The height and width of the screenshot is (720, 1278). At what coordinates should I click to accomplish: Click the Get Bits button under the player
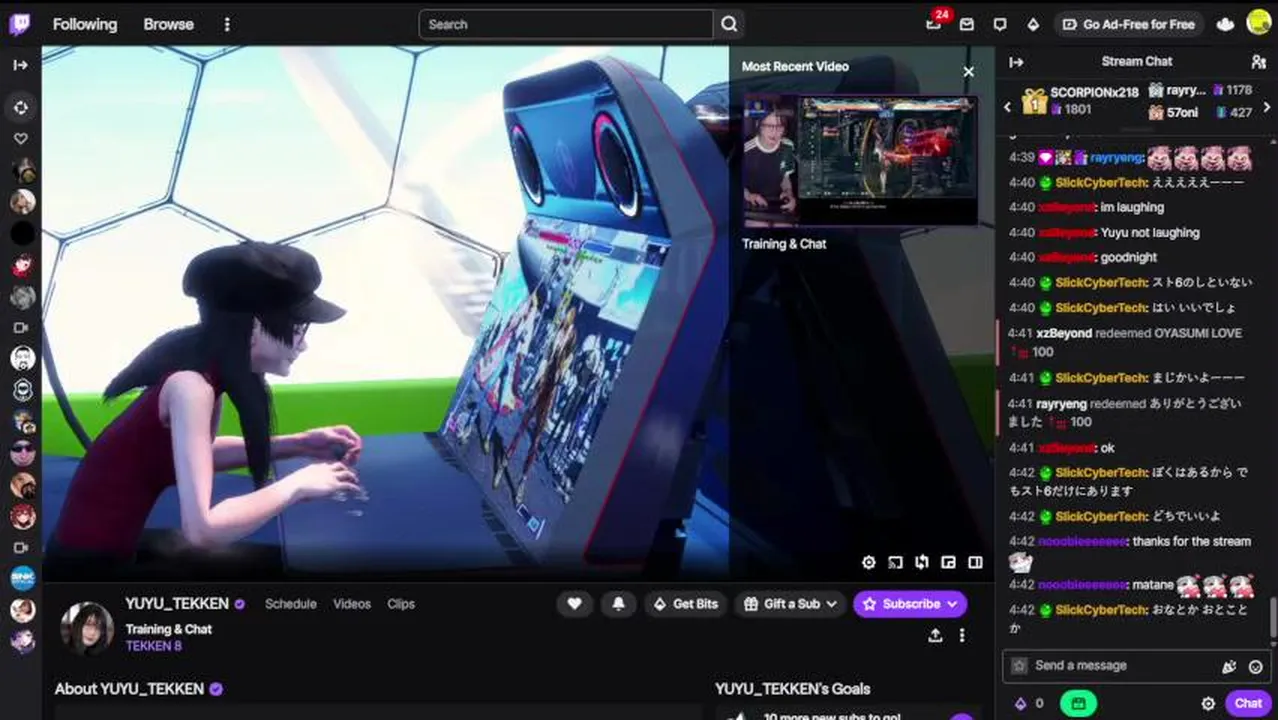point(685,604)
